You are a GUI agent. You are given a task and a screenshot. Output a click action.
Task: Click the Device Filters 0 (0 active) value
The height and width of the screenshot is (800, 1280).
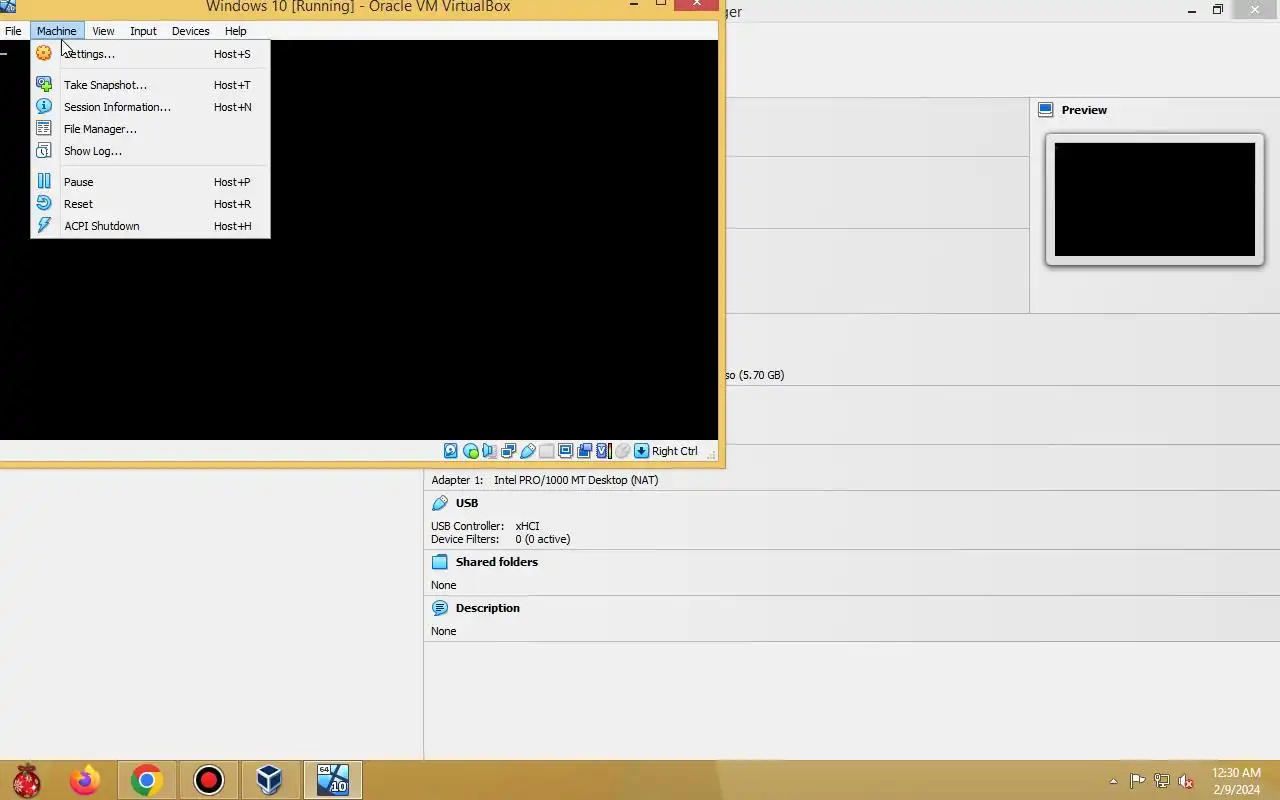[x=543, y=539]
